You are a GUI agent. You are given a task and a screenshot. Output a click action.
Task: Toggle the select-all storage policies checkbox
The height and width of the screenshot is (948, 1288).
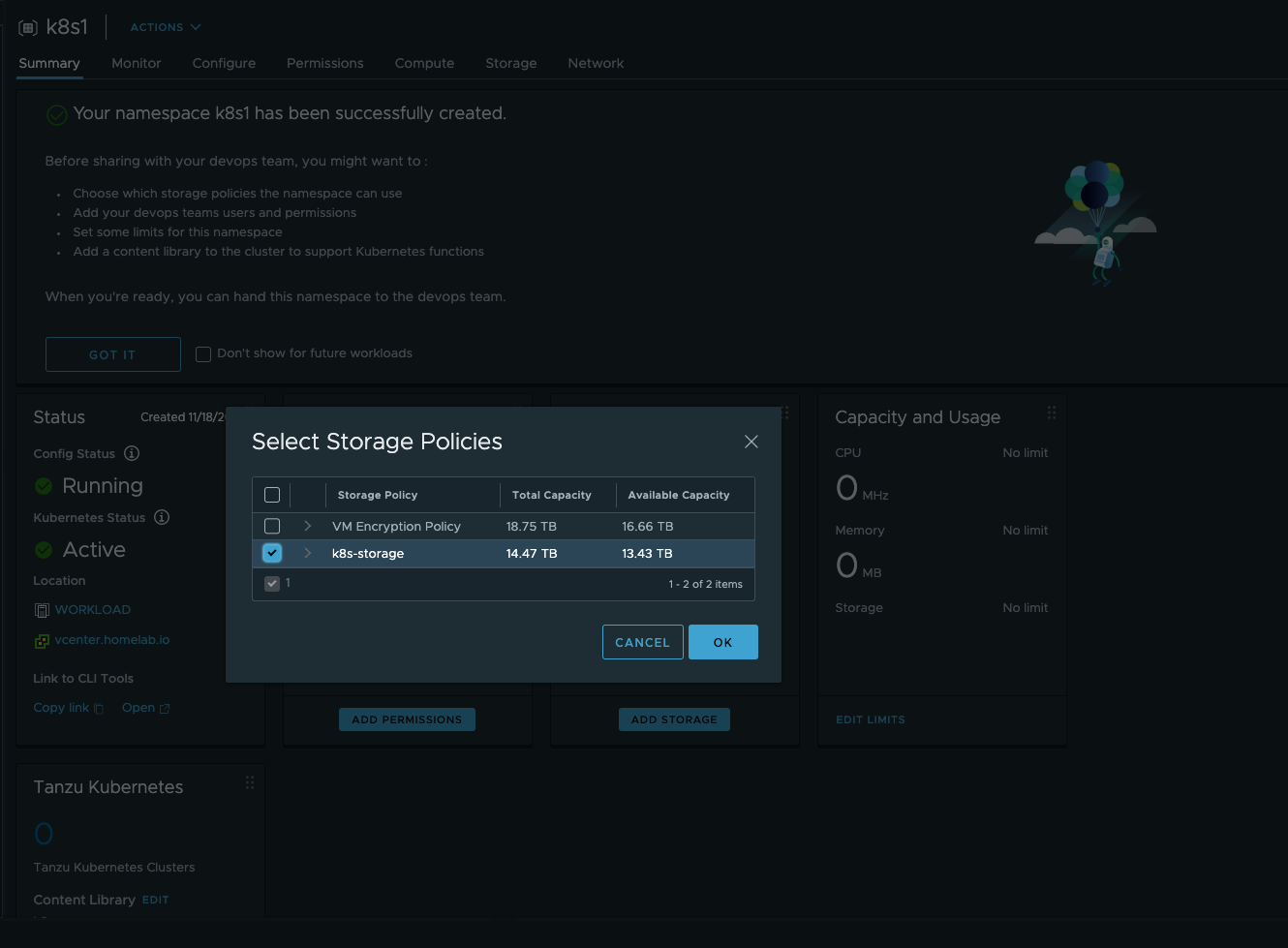[272, 495]
